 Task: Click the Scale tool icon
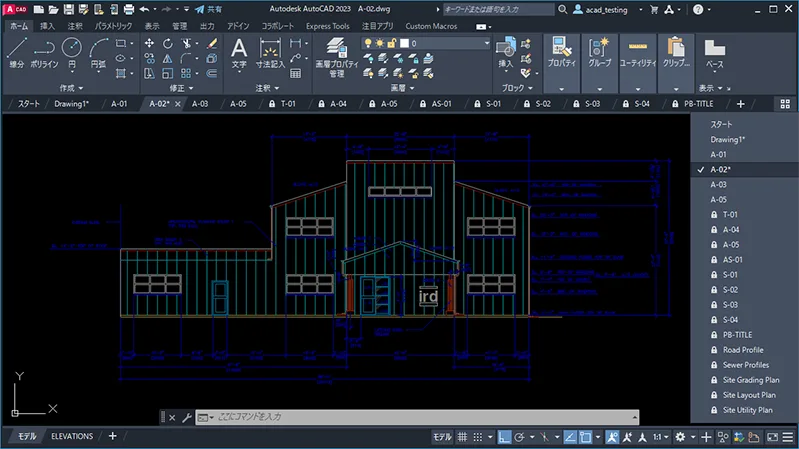pyautogui.click(x=168, y=74)
